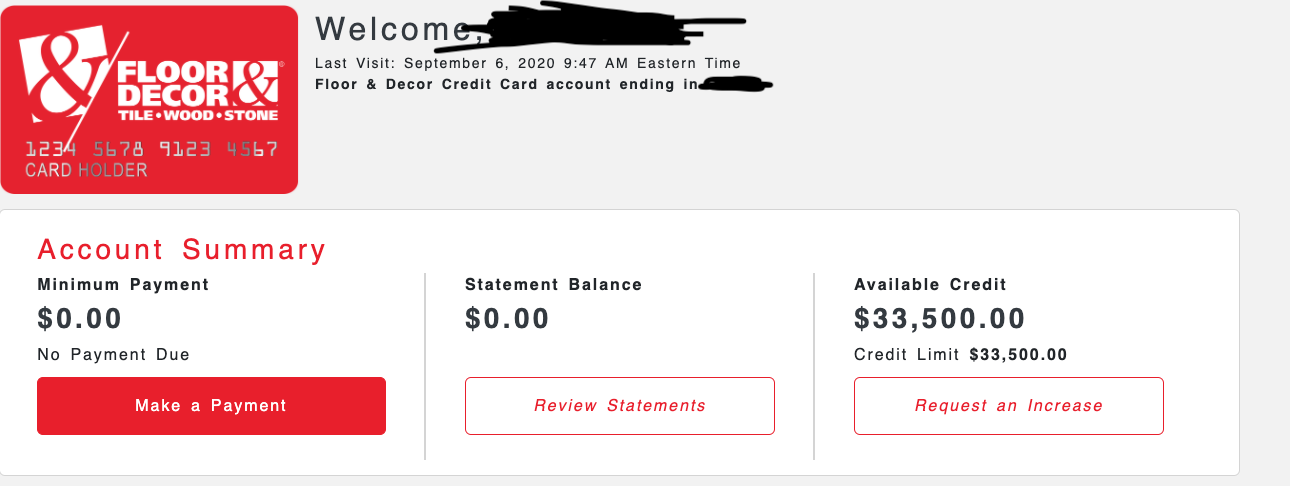The width and height of the screenshot is (1290, 486).
Task: Click the TILE WOOD STONE tagline on card
Action: 197,116
